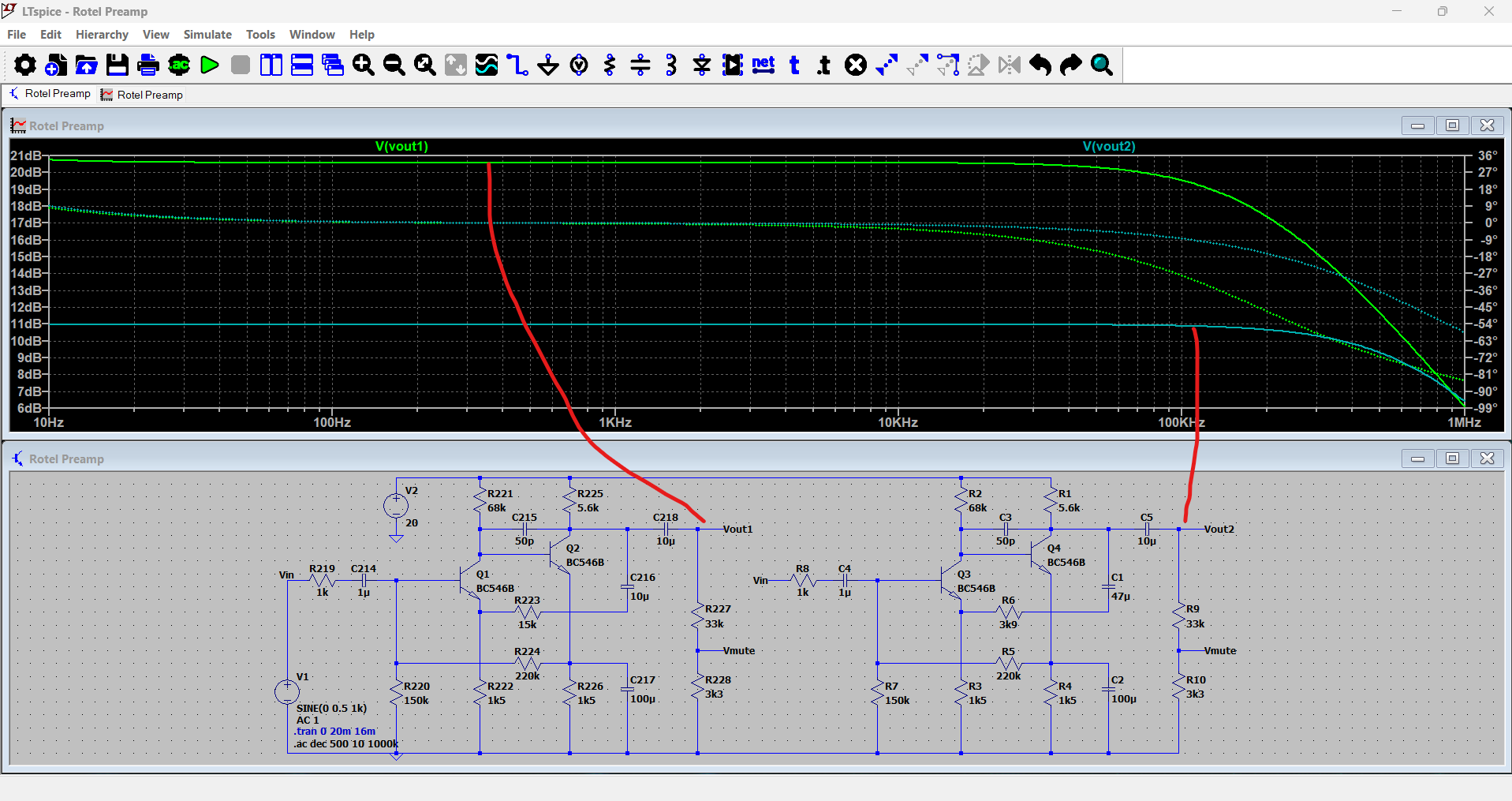
Task: Click the SINE(0 0.5 1k) source value
Action: 331,709
